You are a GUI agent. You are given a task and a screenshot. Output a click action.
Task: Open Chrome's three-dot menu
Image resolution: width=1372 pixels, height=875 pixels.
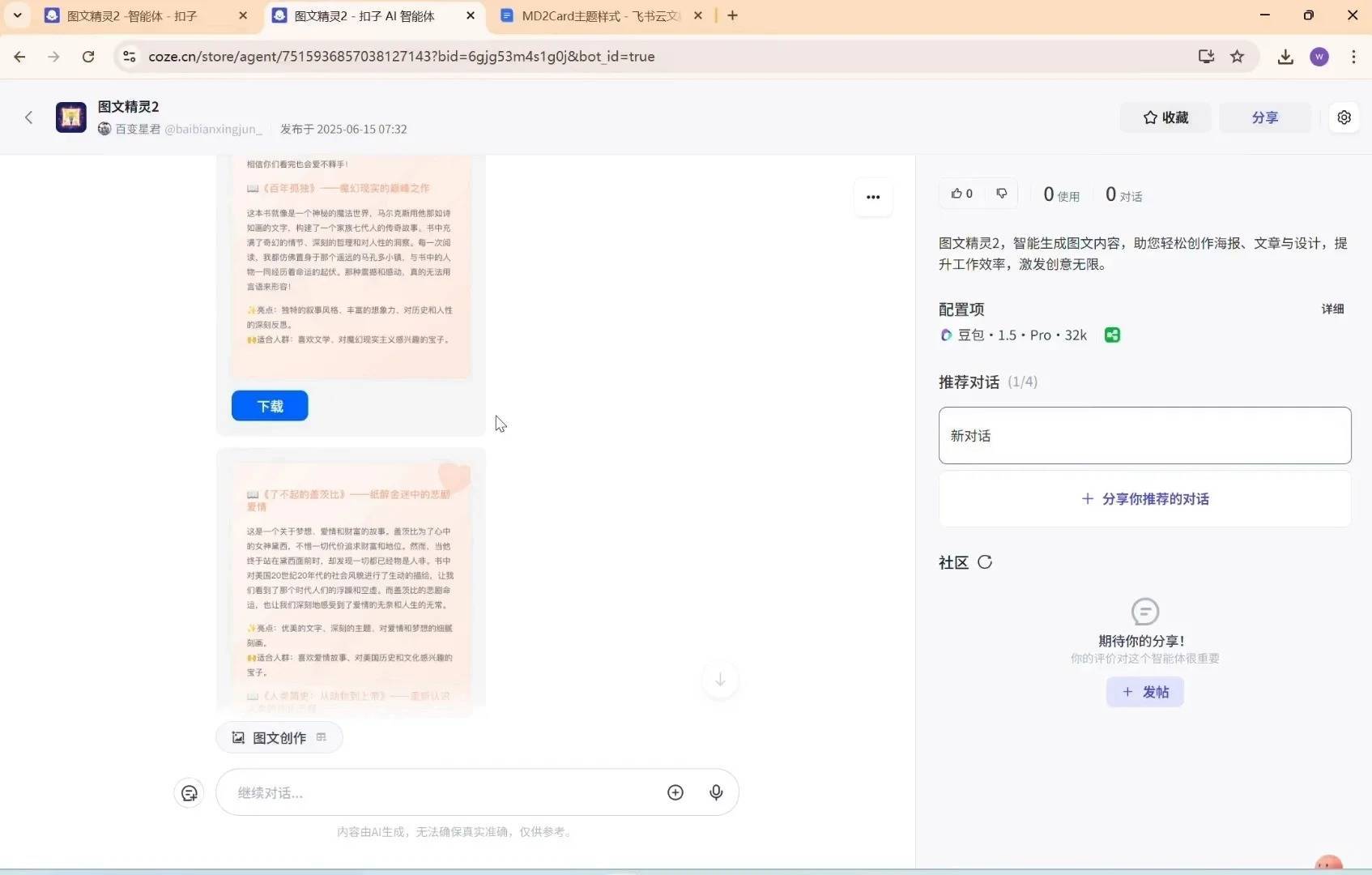pos(1353,57)
